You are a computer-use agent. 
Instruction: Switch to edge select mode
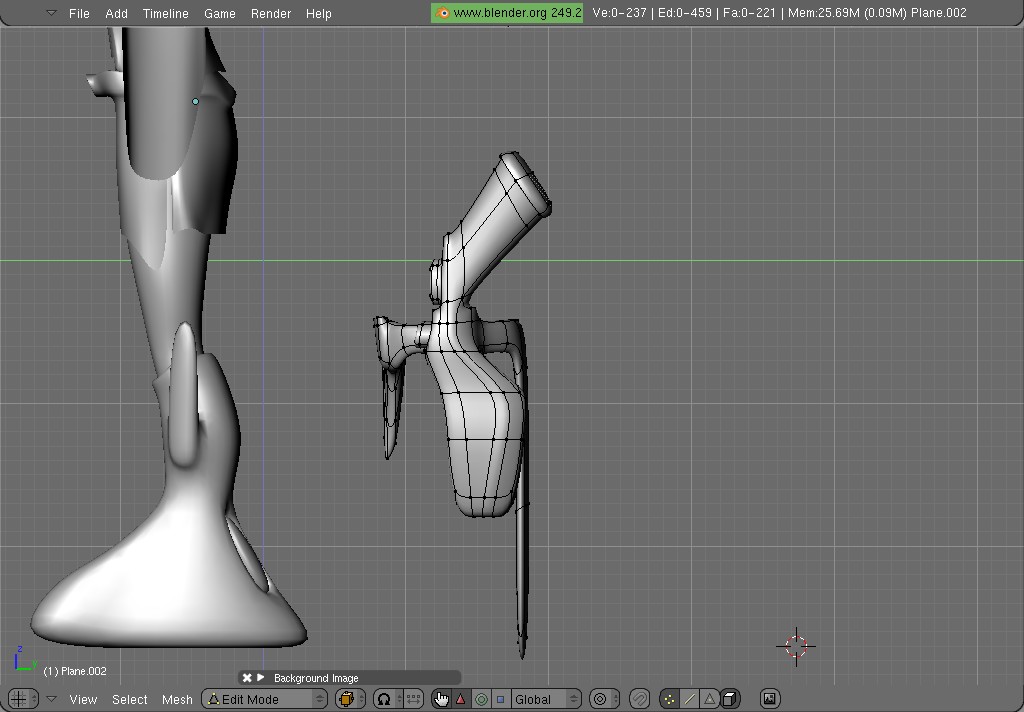point(690,699)
